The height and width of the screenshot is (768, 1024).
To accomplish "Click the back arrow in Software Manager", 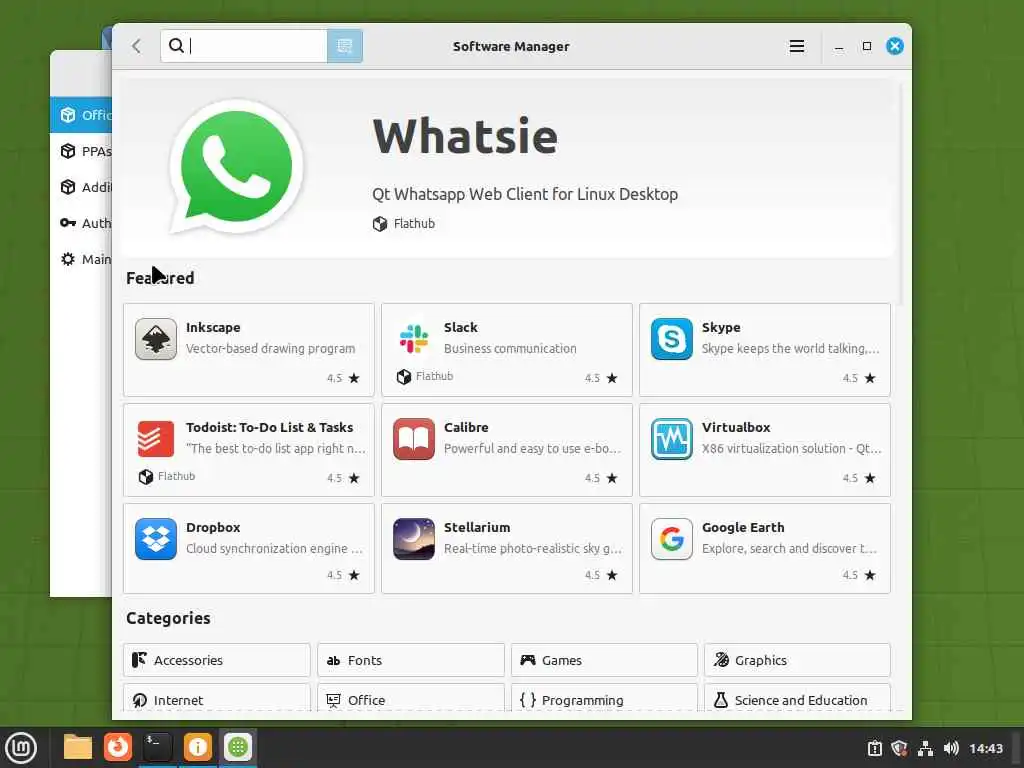I will [x=136, y=46].
